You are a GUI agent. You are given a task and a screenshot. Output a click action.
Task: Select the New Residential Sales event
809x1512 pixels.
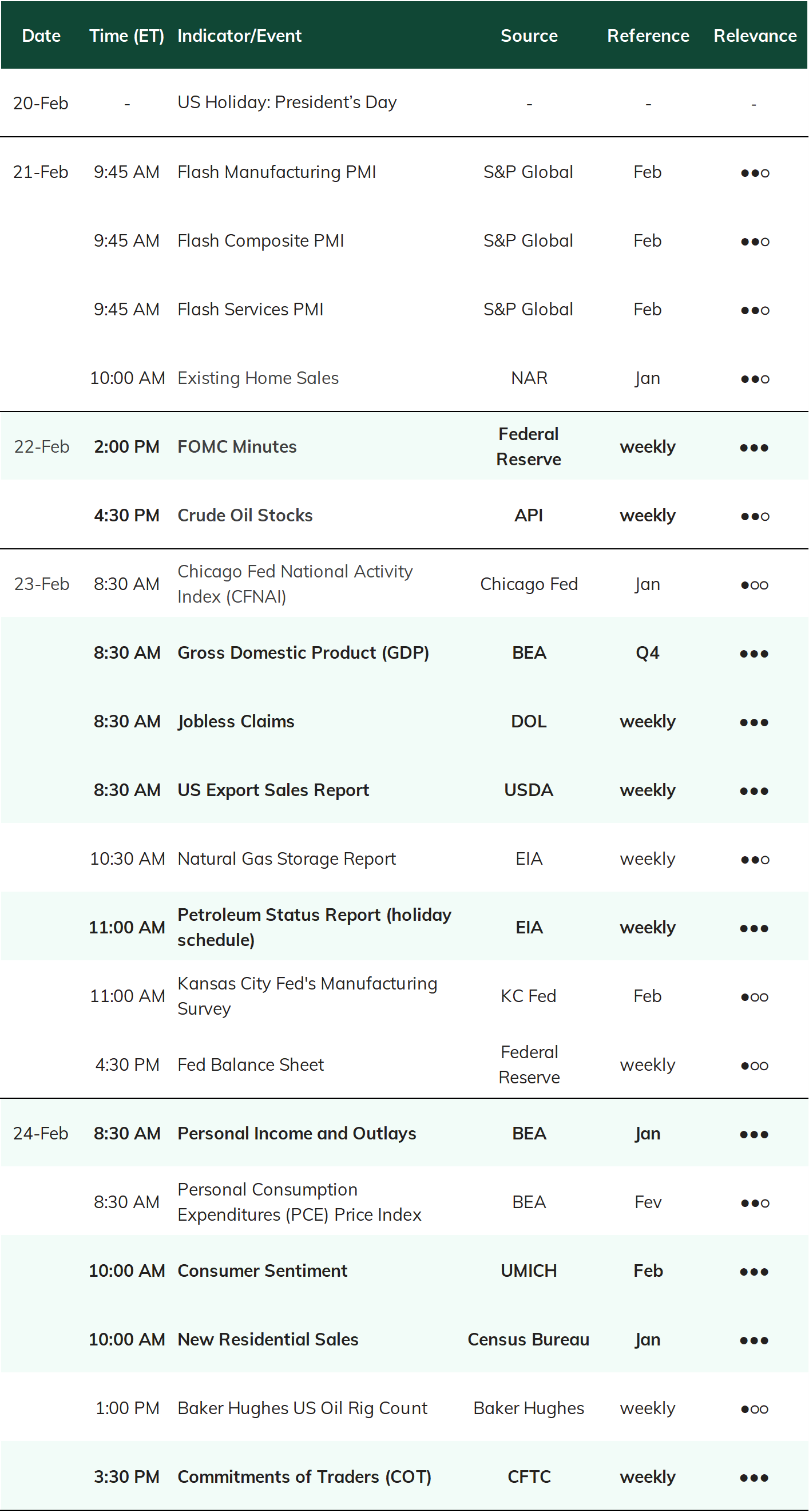pyautogui.click(x=268, y=1339)
